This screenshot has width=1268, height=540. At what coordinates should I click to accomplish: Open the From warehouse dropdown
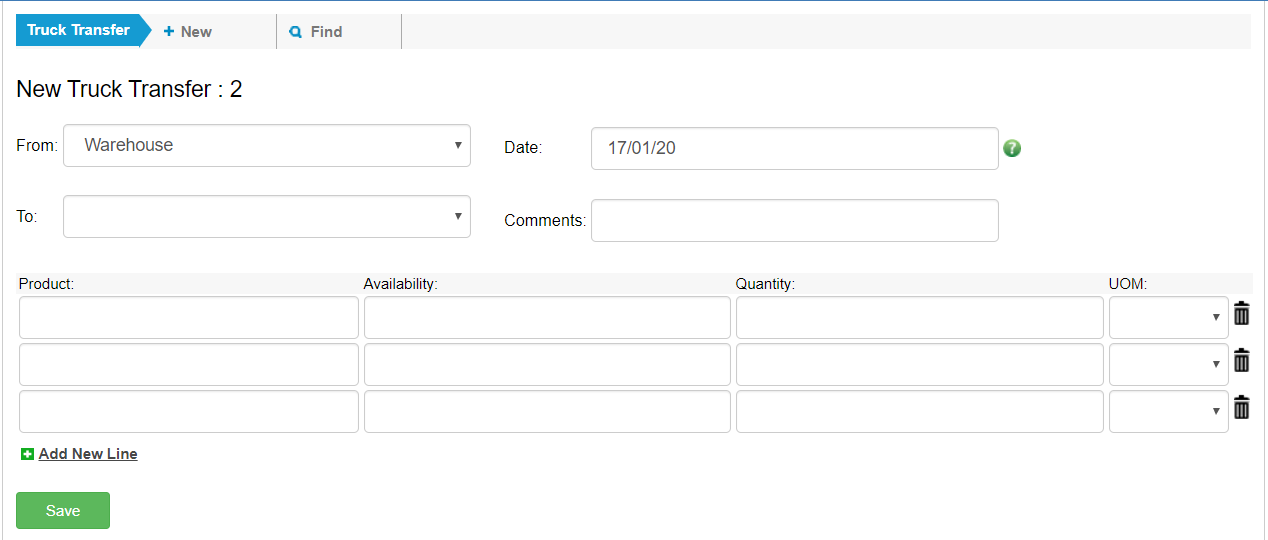coord(266,146)
